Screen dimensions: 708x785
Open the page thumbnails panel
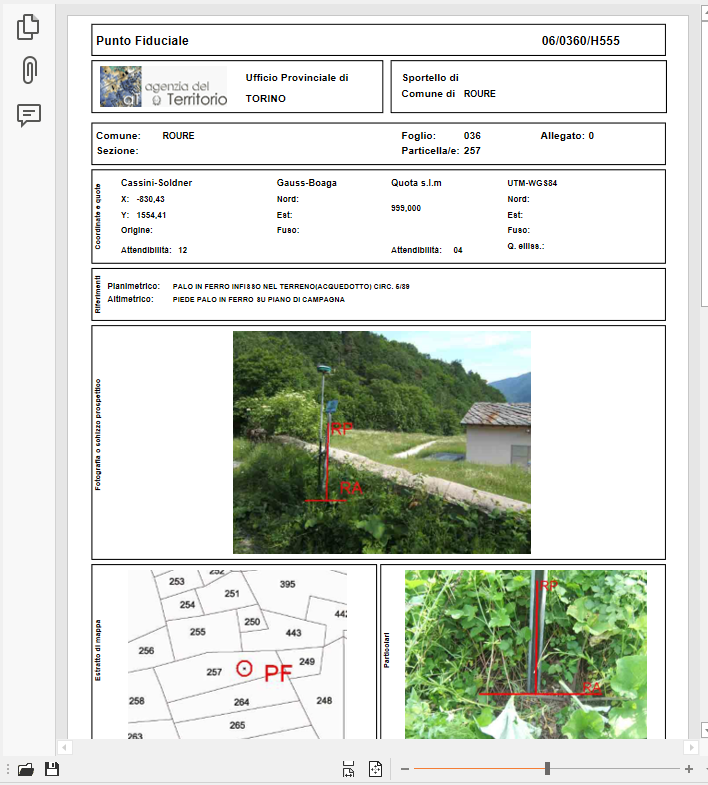[x=29, y=27]
